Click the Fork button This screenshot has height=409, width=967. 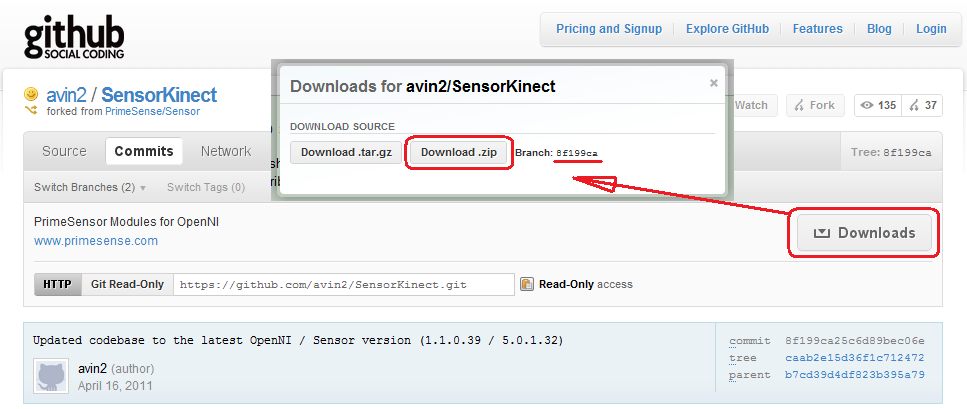click(815, 105)
